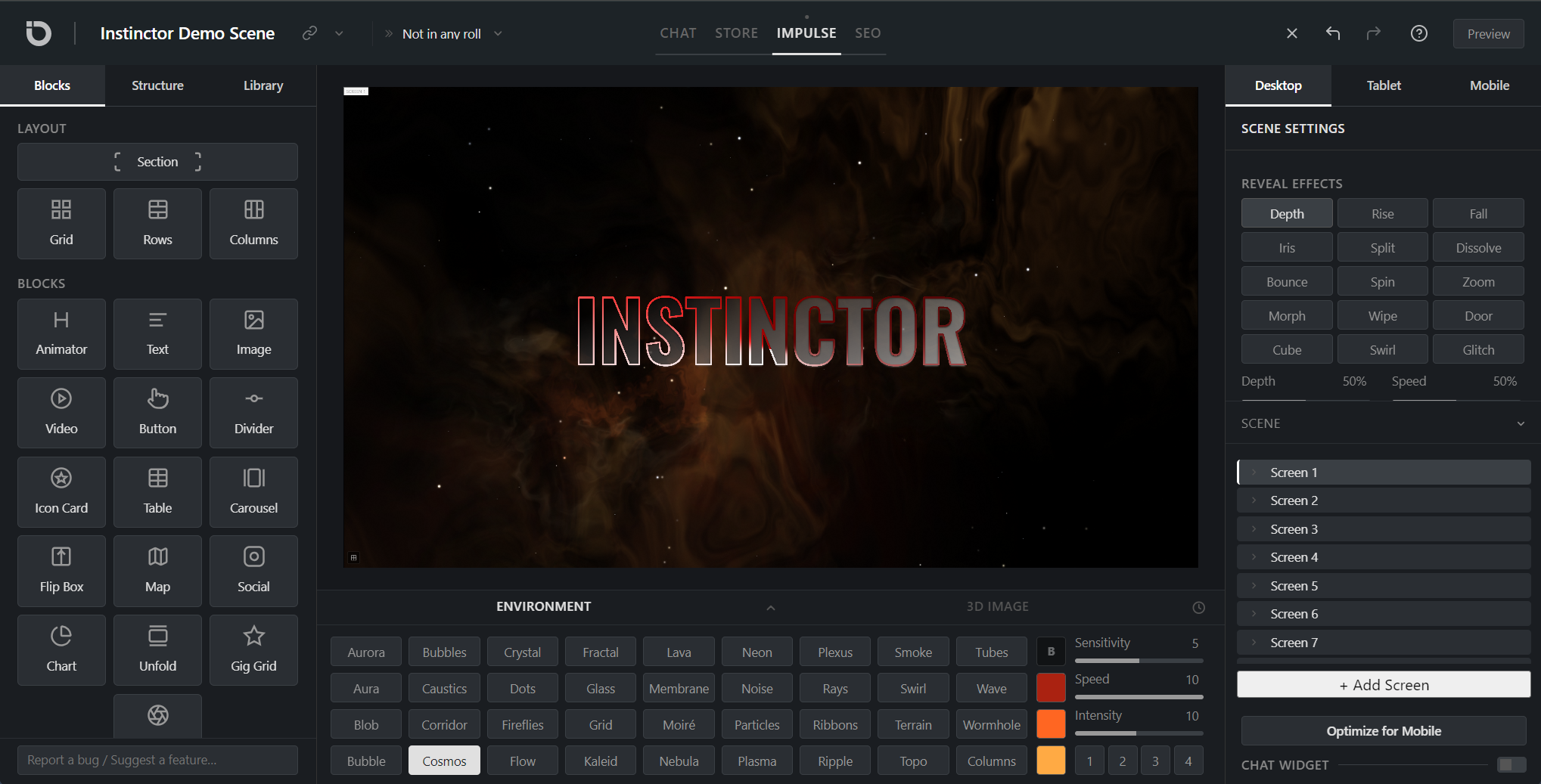The height and width of the screenshot is (784, 1541).
Task: Switch to the SEO tab
Action: coord(868,33)
